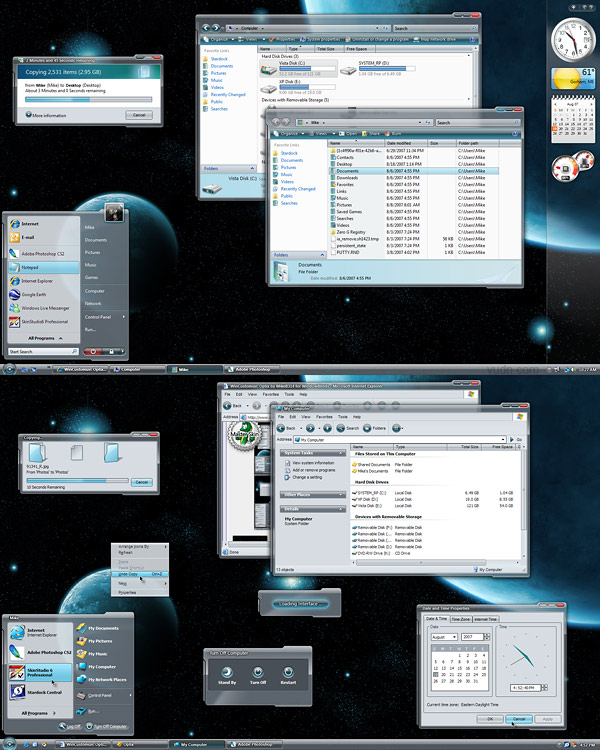Screen dimensions: 600x750
Task: Click Adobe Photoshop button on upper taskbar
Action: (x=253, y=369)
